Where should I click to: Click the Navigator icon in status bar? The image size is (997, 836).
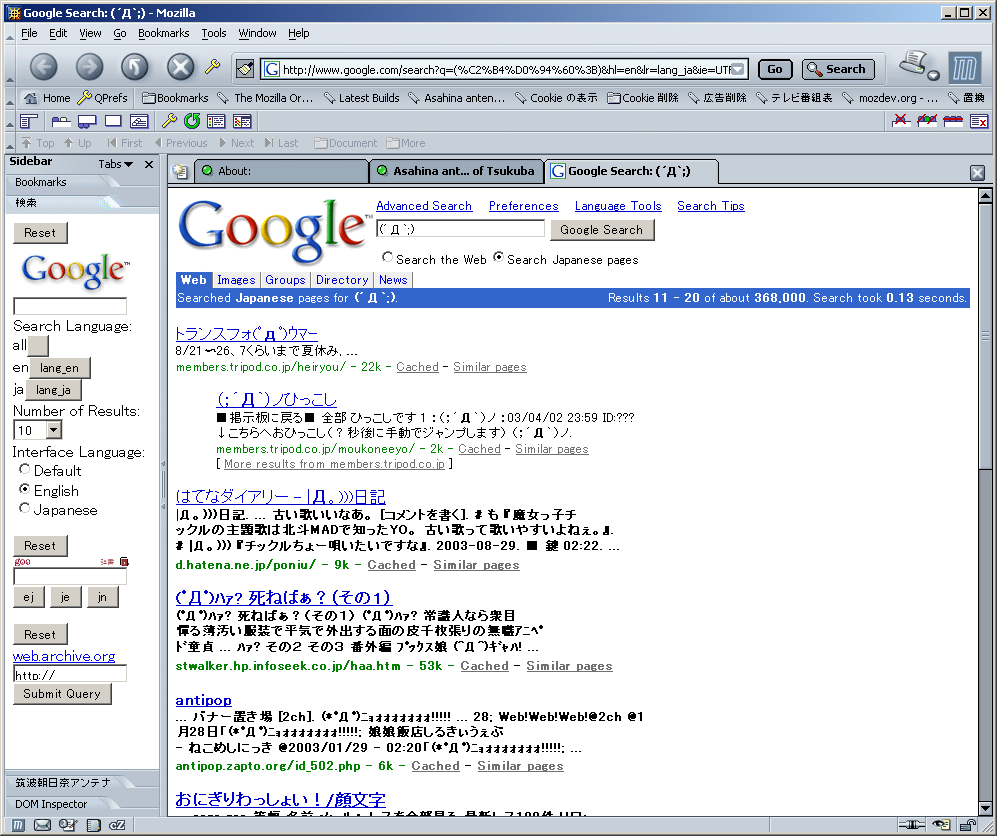click(18, 825)
